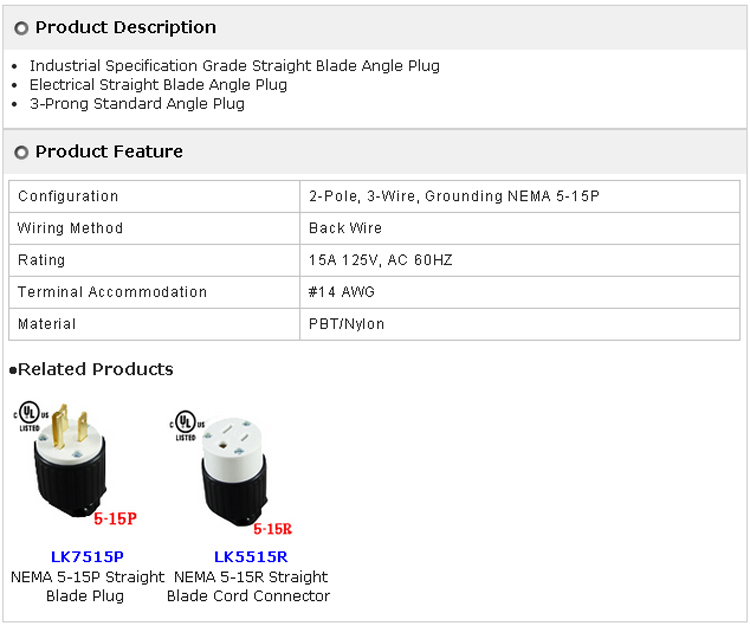
Task: Open the LK7515P product link
Action: pyautogui.click(x=87, y=557)
